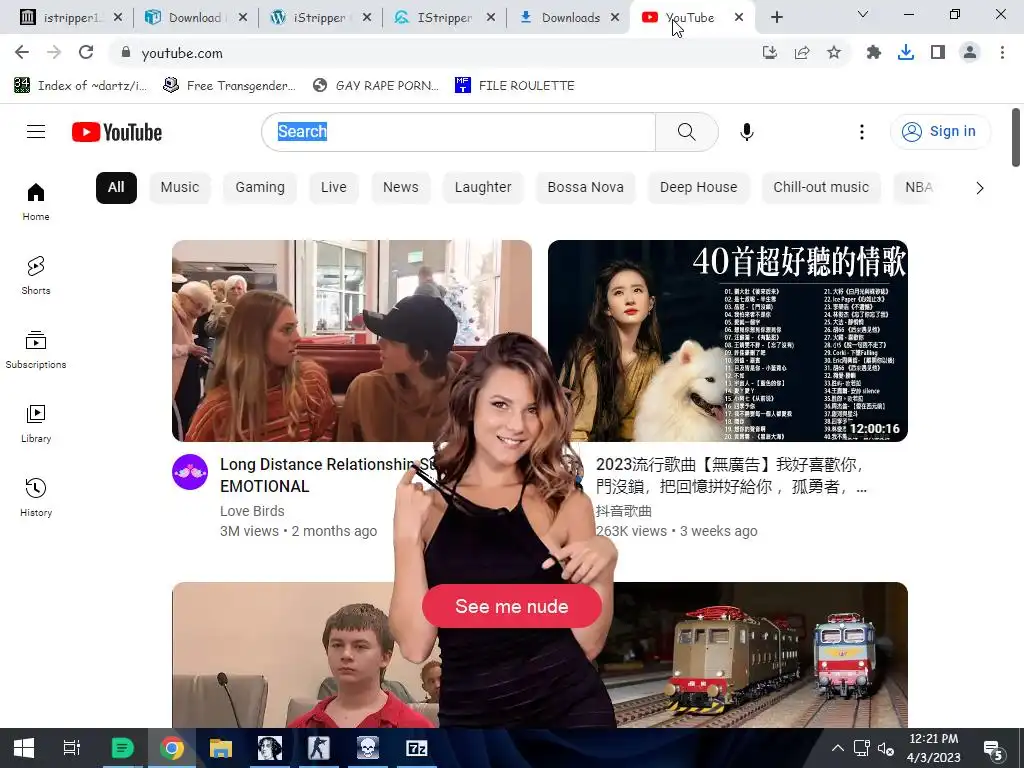This screenshot has height=768, width=1024.
Task: Open a new browser tab
Action: [776, 18]
